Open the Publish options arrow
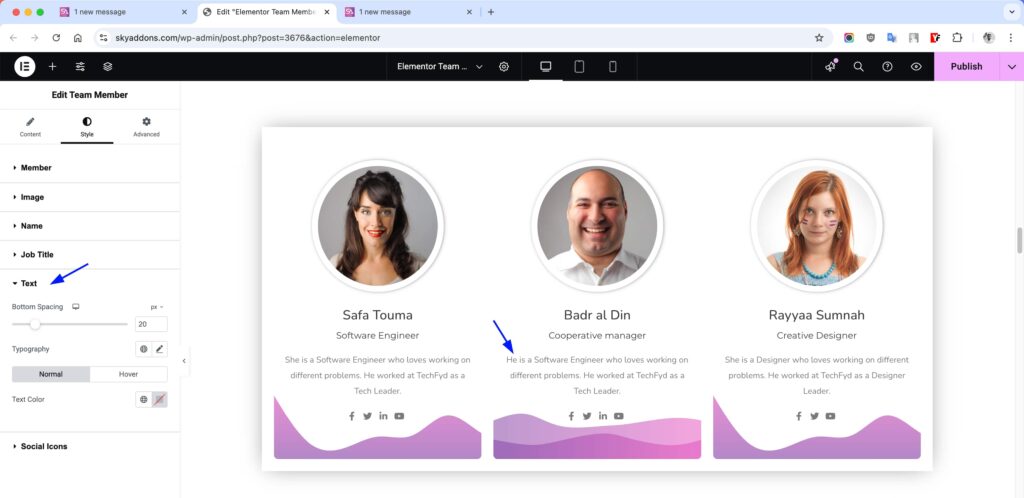 [x=1012, y=67]
